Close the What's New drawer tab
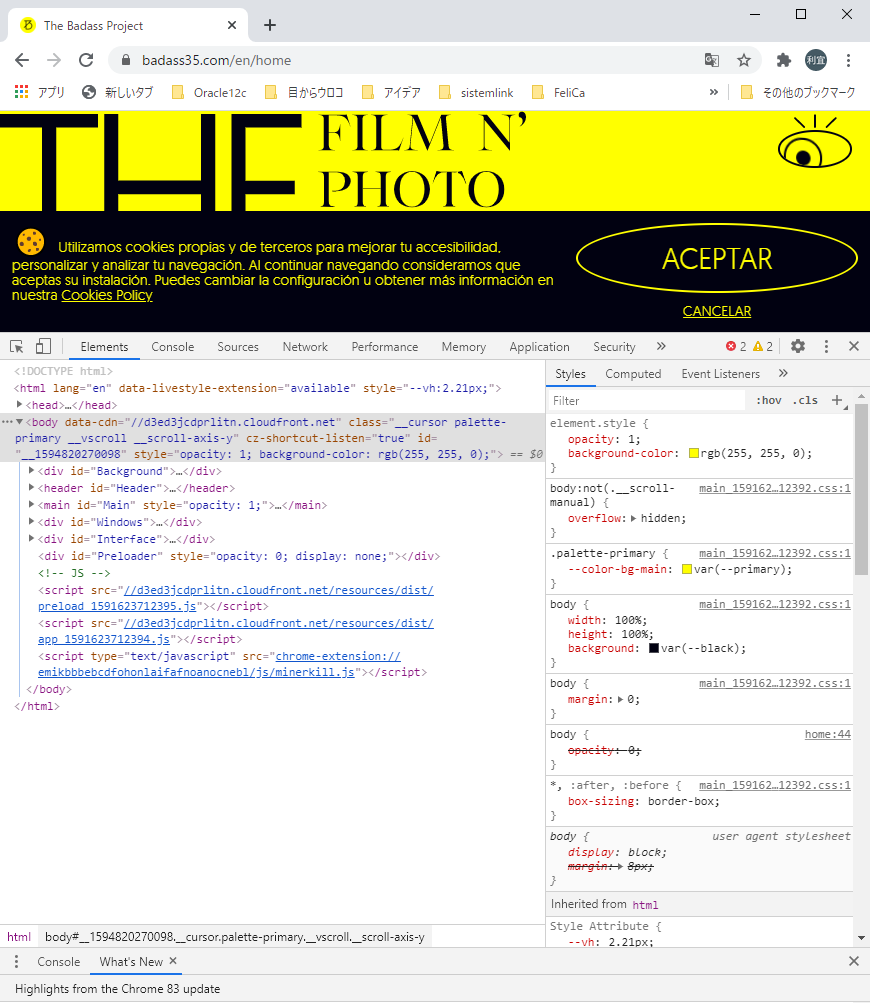Viewport: 870px width, 1003px height. click(173, 961)
